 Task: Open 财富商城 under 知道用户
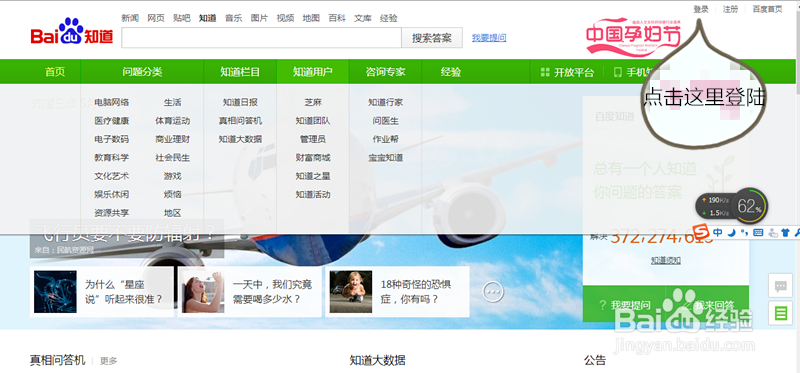pyautogui.click(x=313, y=158)
